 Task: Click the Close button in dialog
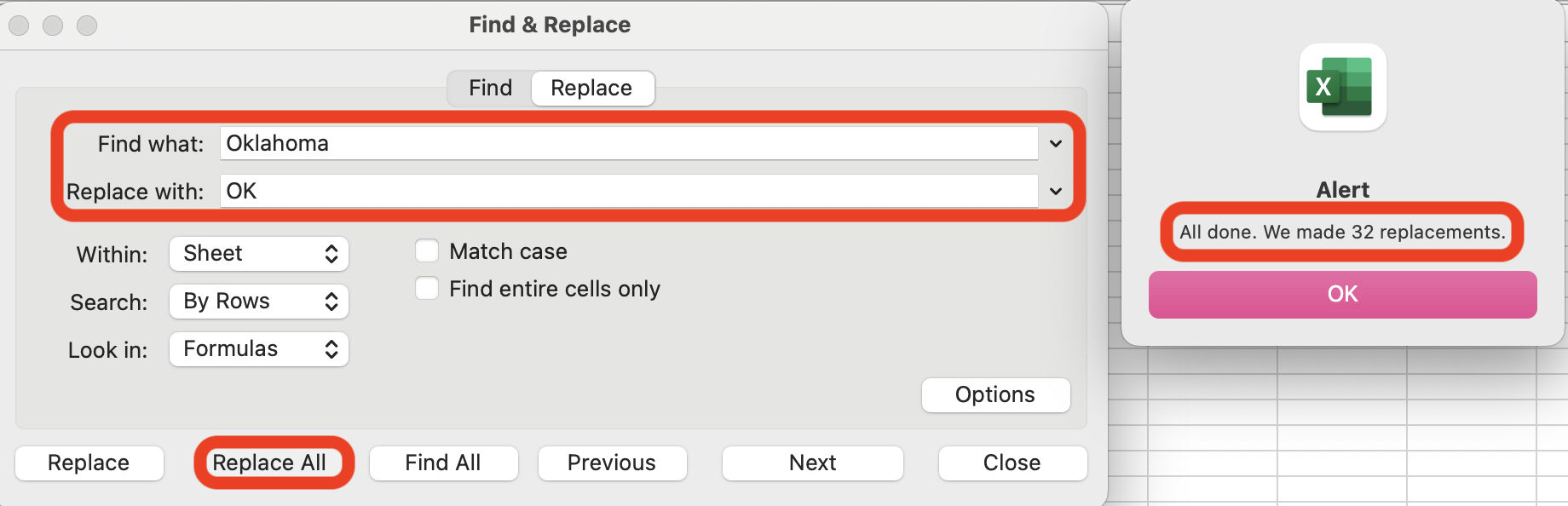coord(1012,463)
